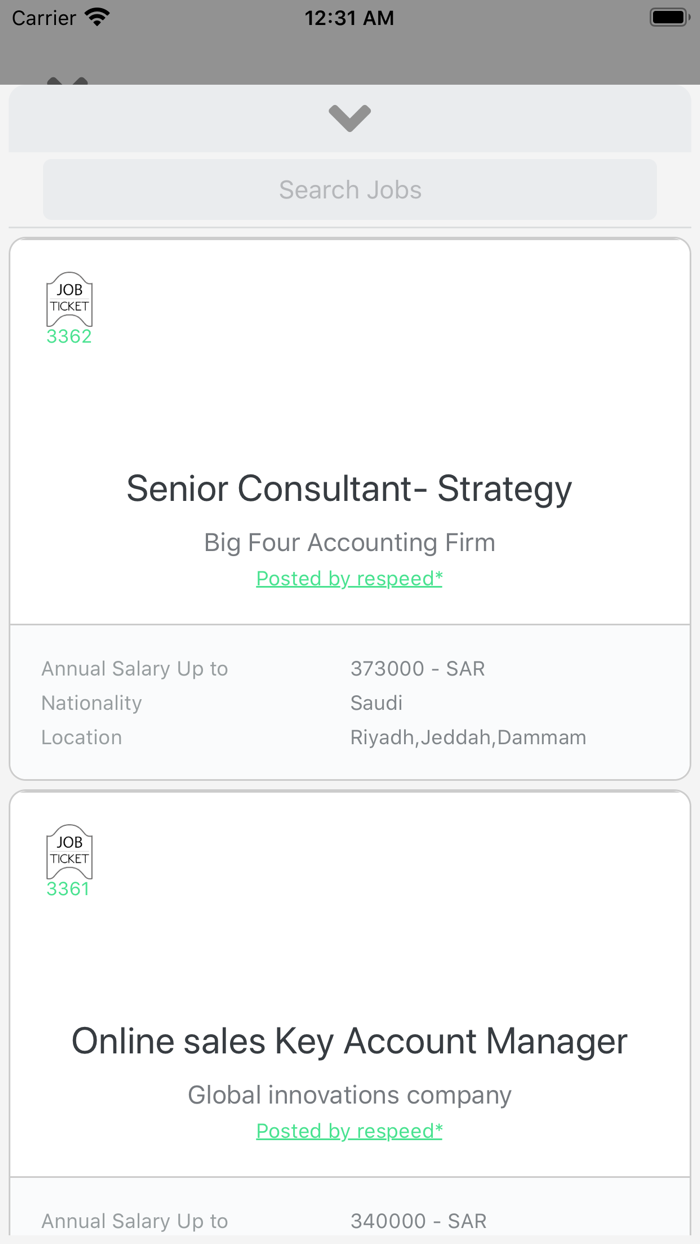Click the Wi-Fi icon in the status bar
This screenshot has width=700, height=1244.
pos(96,16)
